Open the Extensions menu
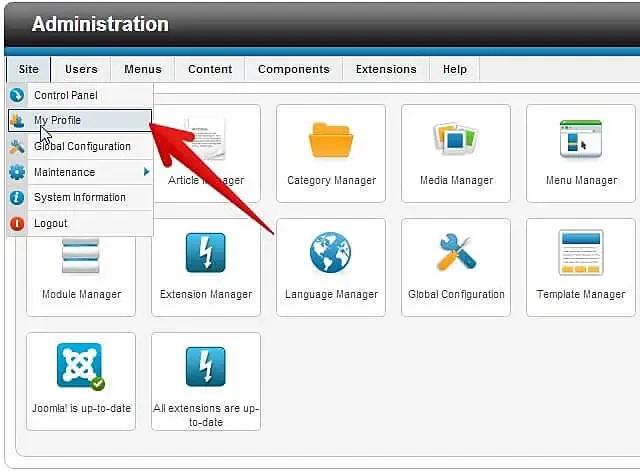Image resolution: width=640 pixels, height=471 pixels. pyautogui.click(x=386, y=69)
